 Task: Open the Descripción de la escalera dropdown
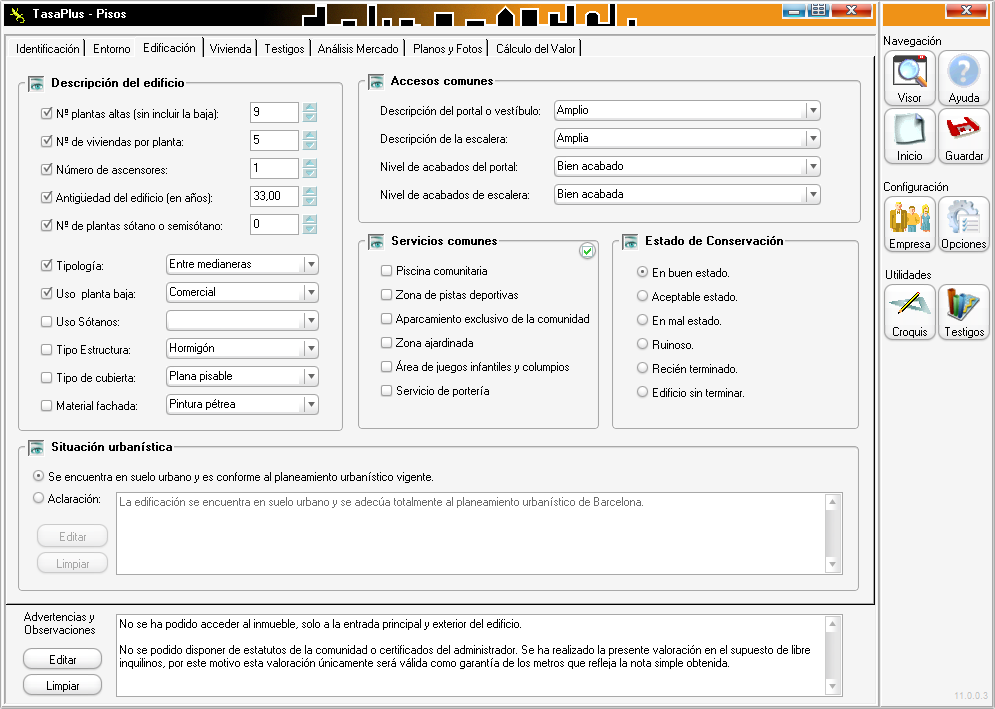(812, 139)
